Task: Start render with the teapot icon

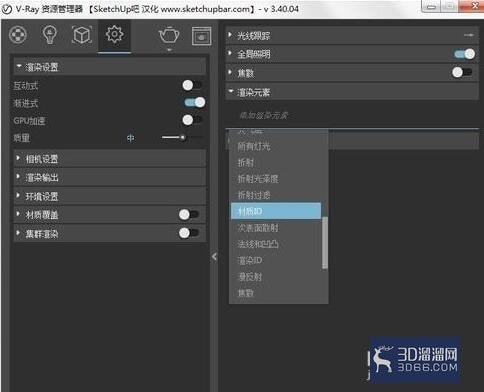Action: click(x=169, y=35)
